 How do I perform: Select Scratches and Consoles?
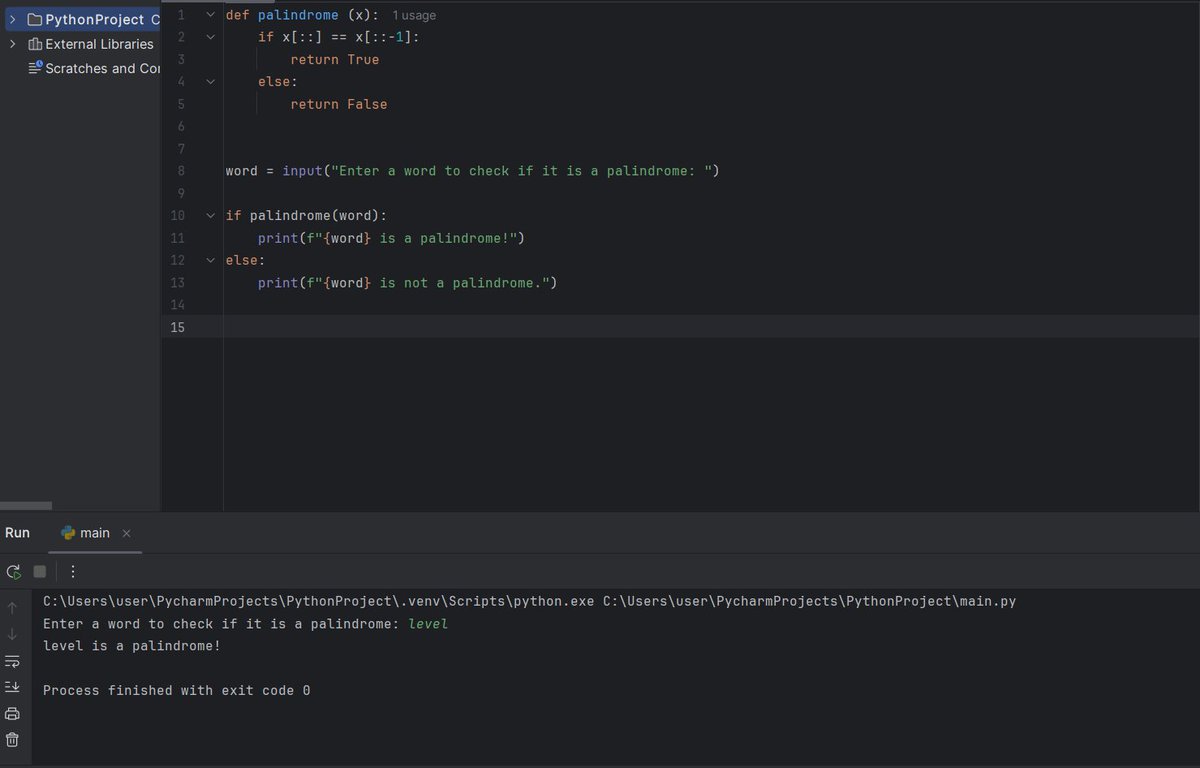pos(95,68)
